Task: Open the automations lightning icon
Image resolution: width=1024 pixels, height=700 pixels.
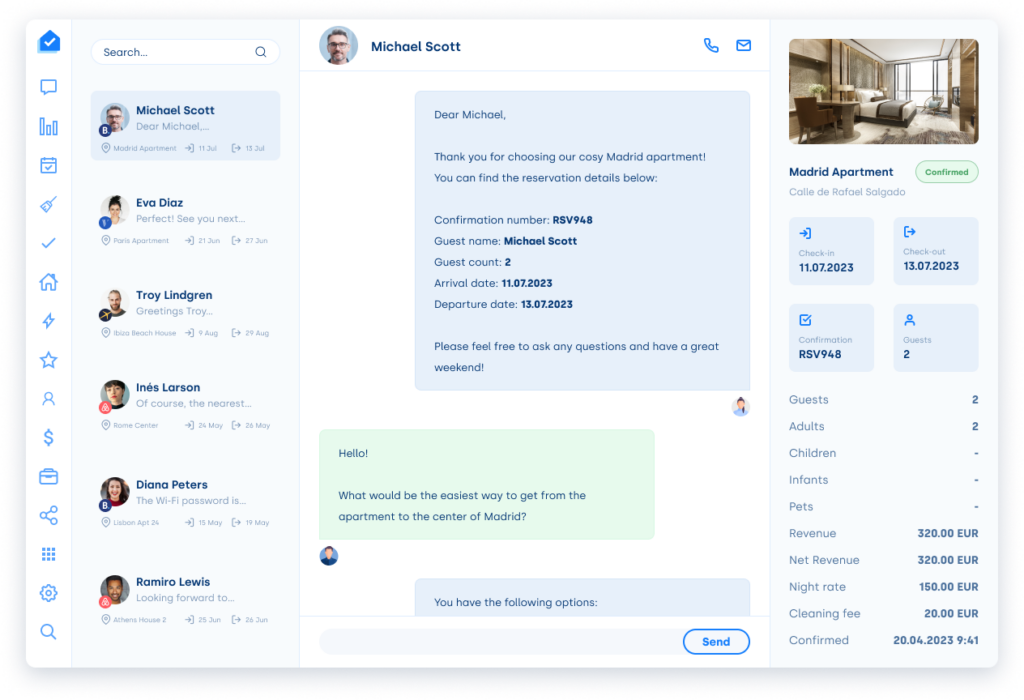Action: 47,321
